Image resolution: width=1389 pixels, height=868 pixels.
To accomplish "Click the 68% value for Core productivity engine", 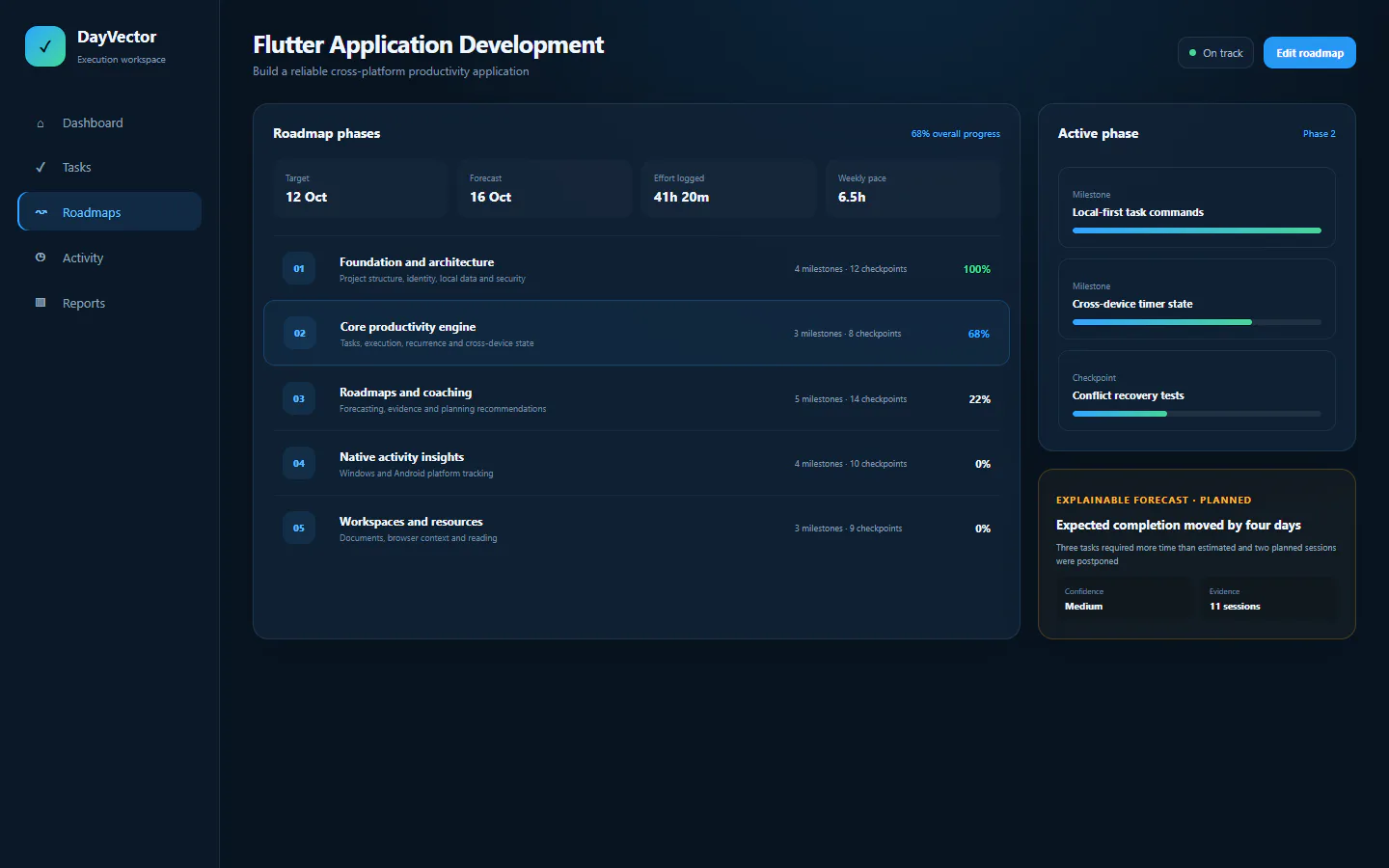I will (979, 334).
